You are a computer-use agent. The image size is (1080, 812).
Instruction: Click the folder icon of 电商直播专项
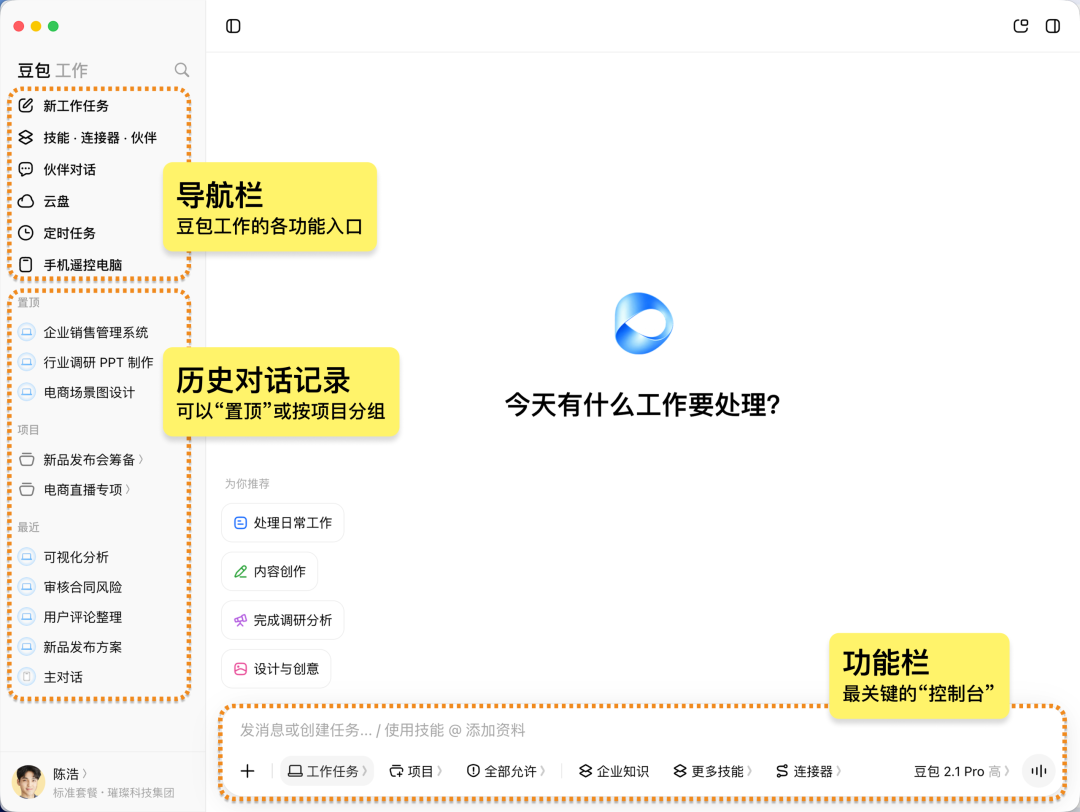[x=27, y=490]
